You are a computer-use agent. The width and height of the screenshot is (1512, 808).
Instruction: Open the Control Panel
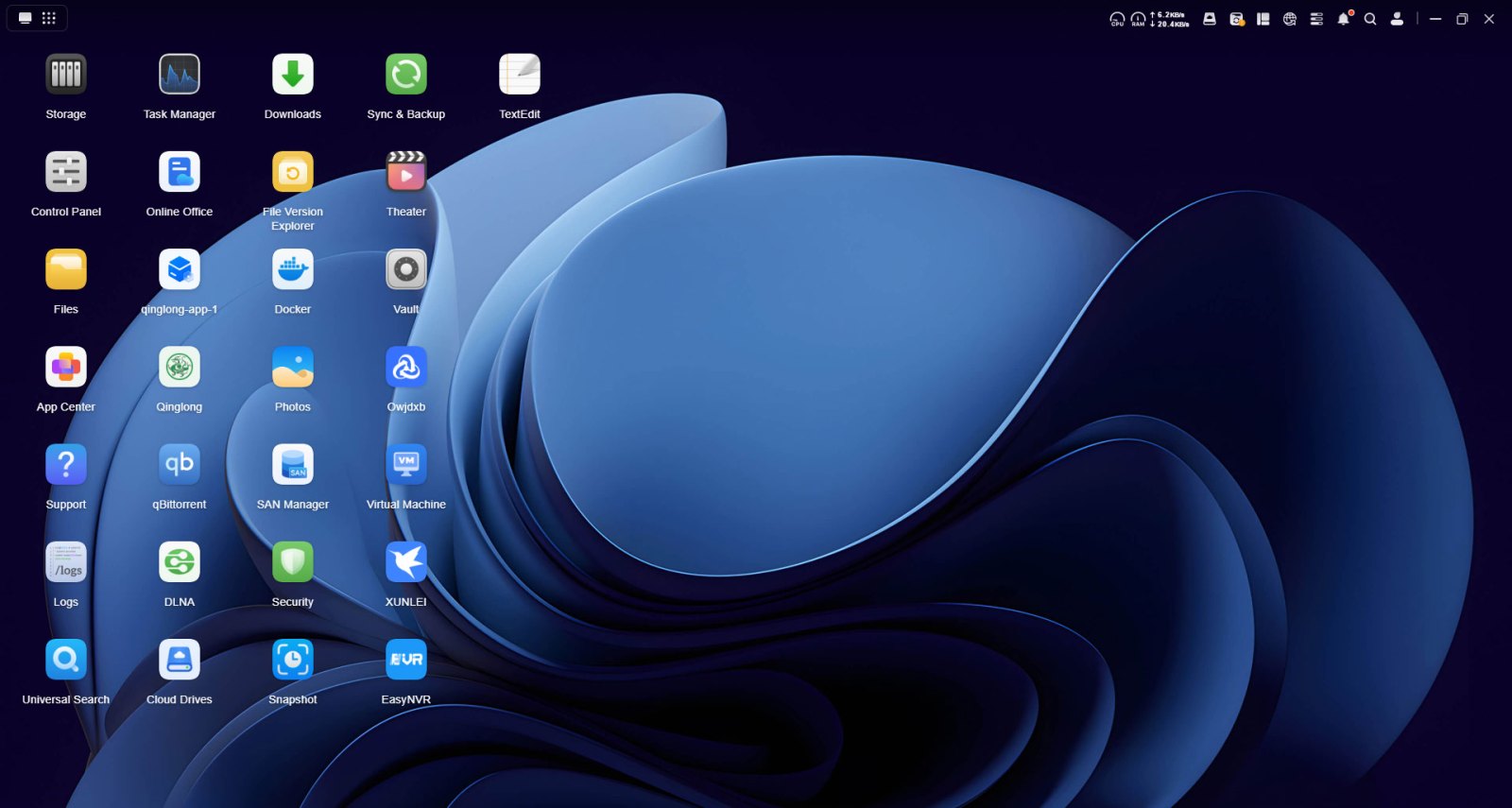[66, 173]
